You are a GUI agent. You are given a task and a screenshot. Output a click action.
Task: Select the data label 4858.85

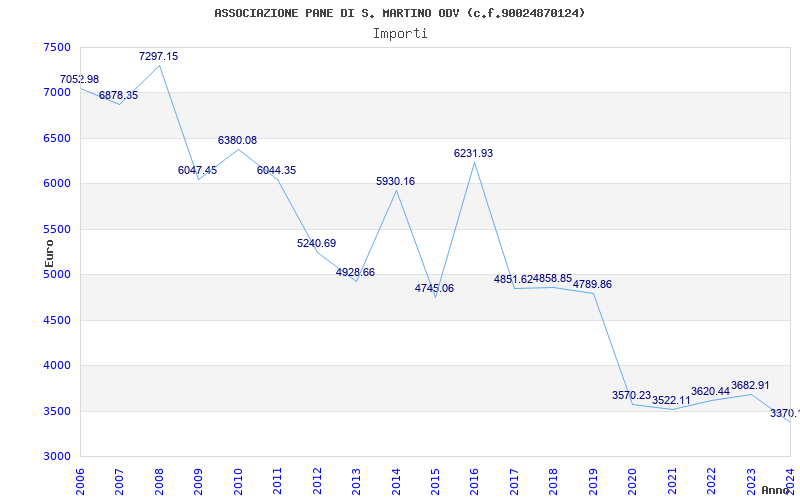tap(553, 279)
